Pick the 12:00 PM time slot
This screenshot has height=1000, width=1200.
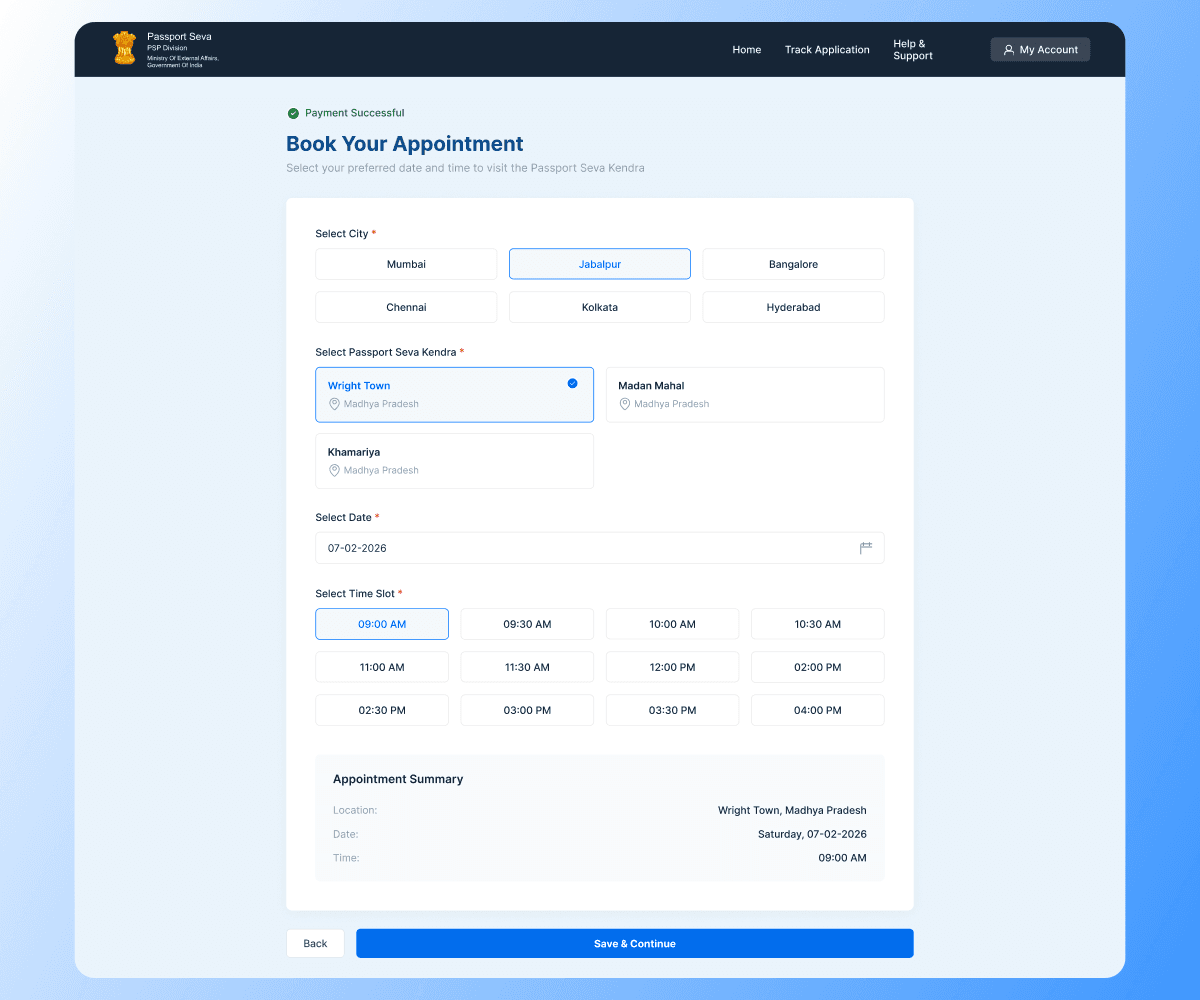tap(673, 667)
